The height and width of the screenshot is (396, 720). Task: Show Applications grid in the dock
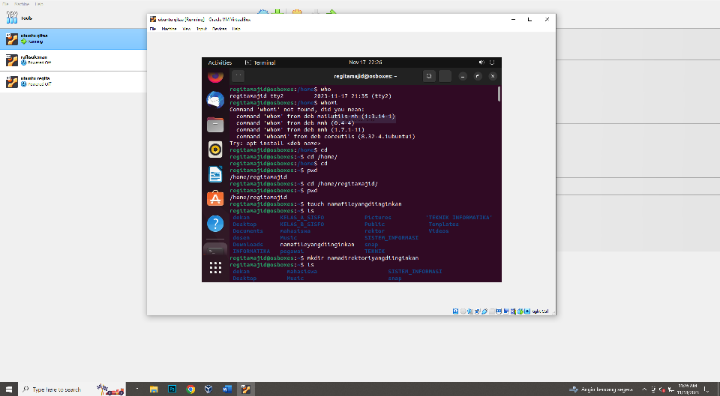[215, 267]
